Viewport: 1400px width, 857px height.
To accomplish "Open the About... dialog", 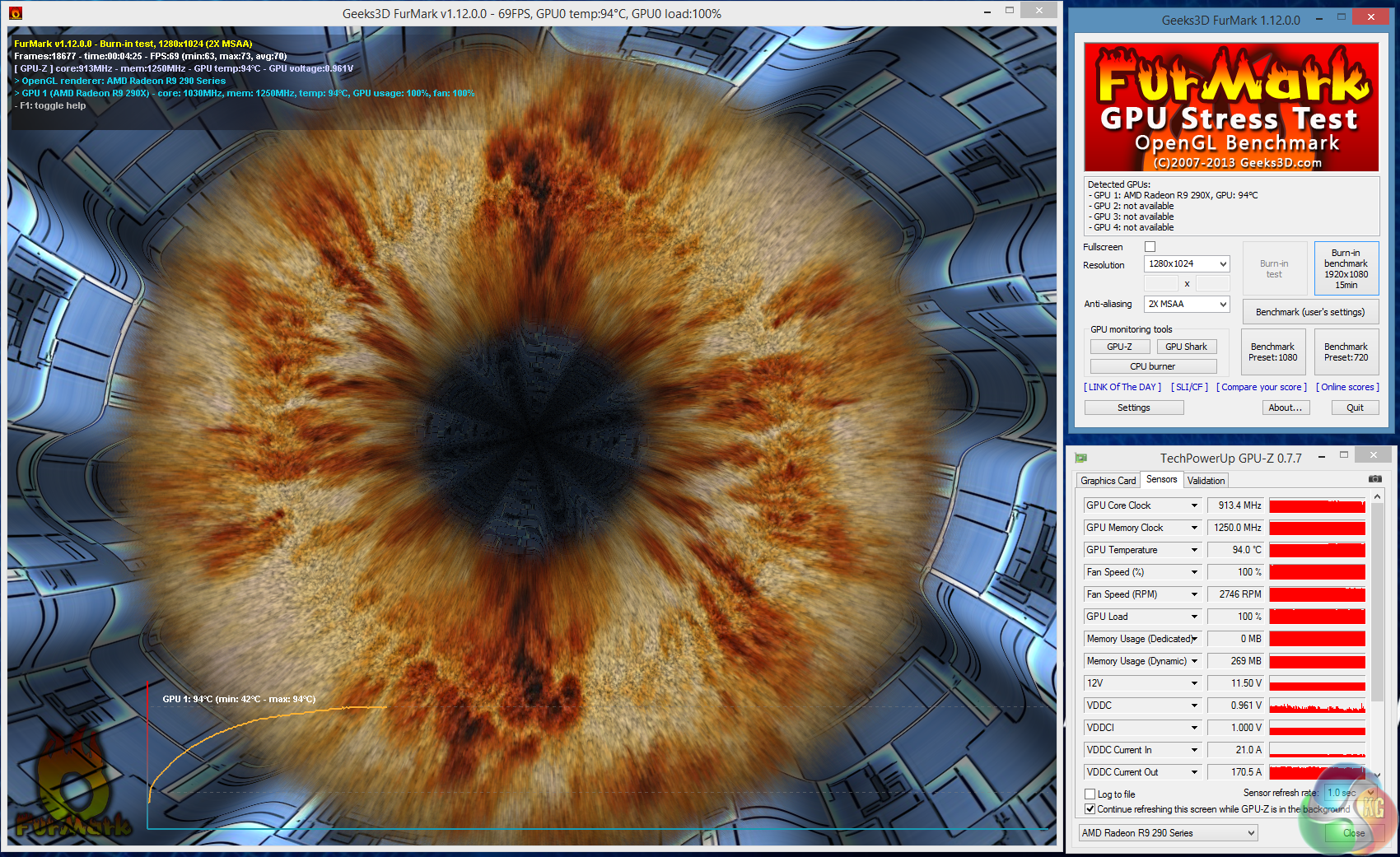I will 1285,408.
